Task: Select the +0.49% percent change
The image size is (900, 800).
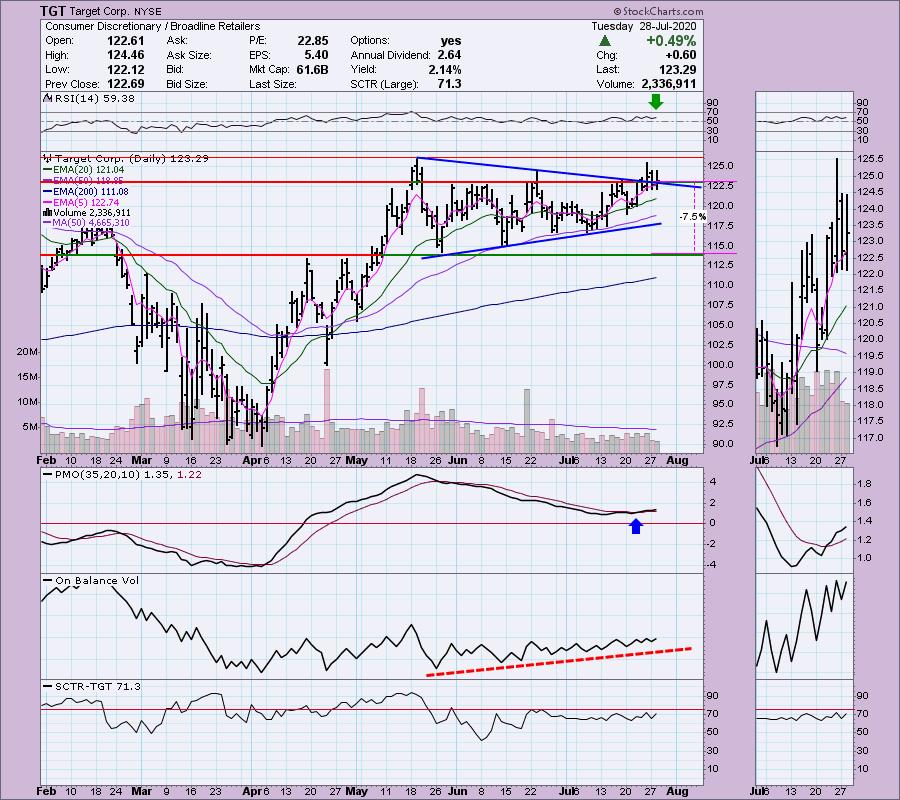Action: [671, 41]
